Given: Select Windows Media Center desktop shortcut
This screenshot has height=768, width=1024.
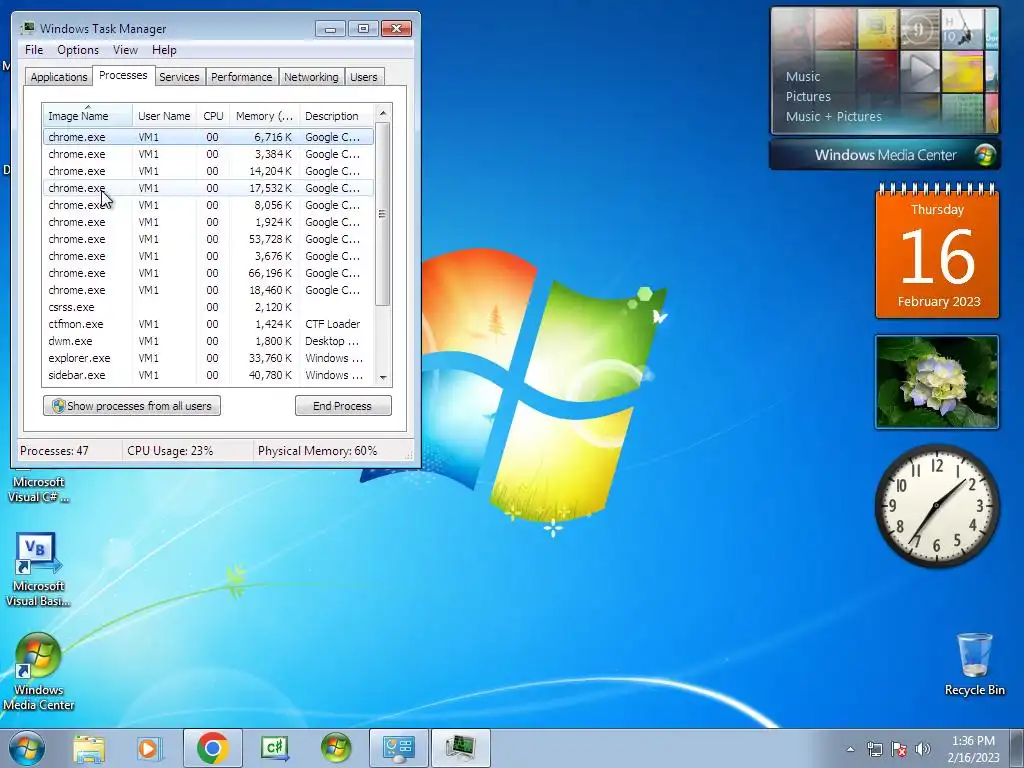Looking at the screenshot, I should (38, 671).
